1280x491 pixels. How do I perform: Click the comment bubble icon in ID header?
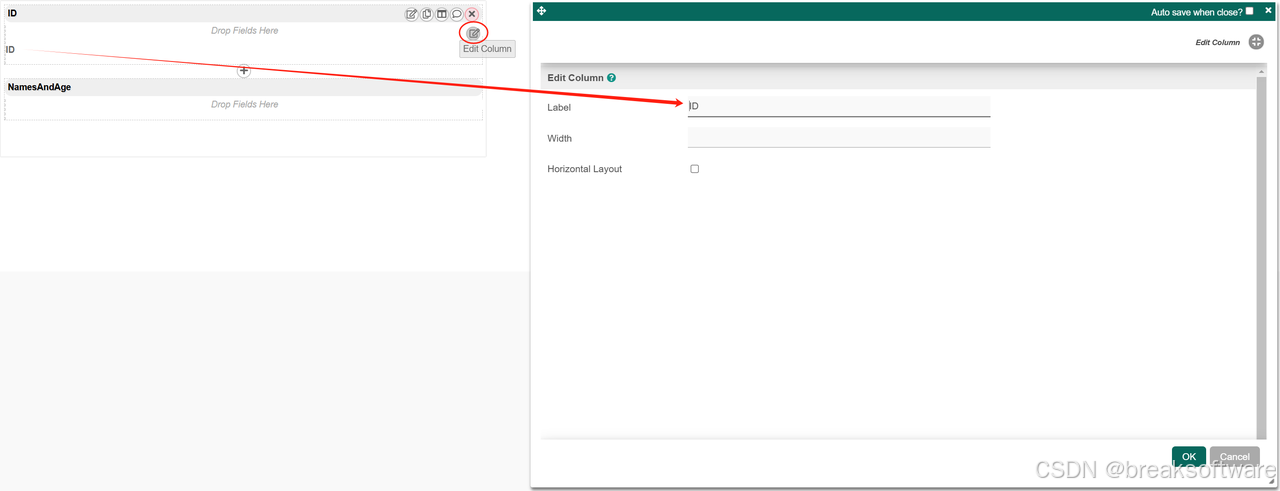(457, 14)
